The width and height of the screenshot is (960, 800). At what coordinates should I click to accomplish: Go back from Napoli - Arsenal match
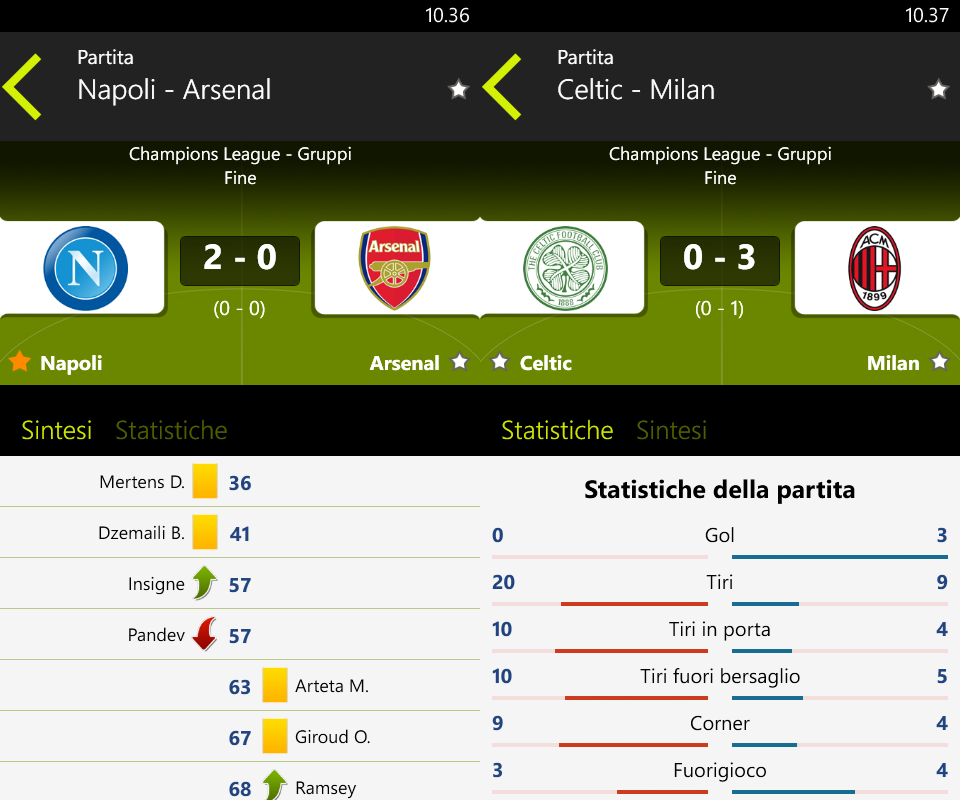tap(23, 86)
